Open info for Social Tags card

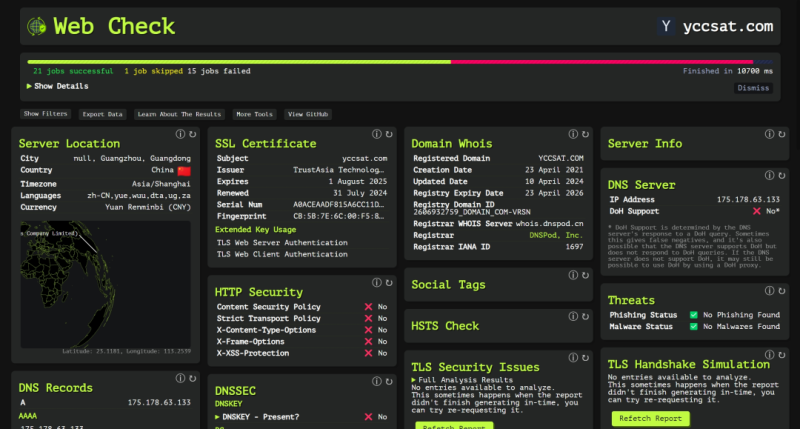(x=572, y=275)
